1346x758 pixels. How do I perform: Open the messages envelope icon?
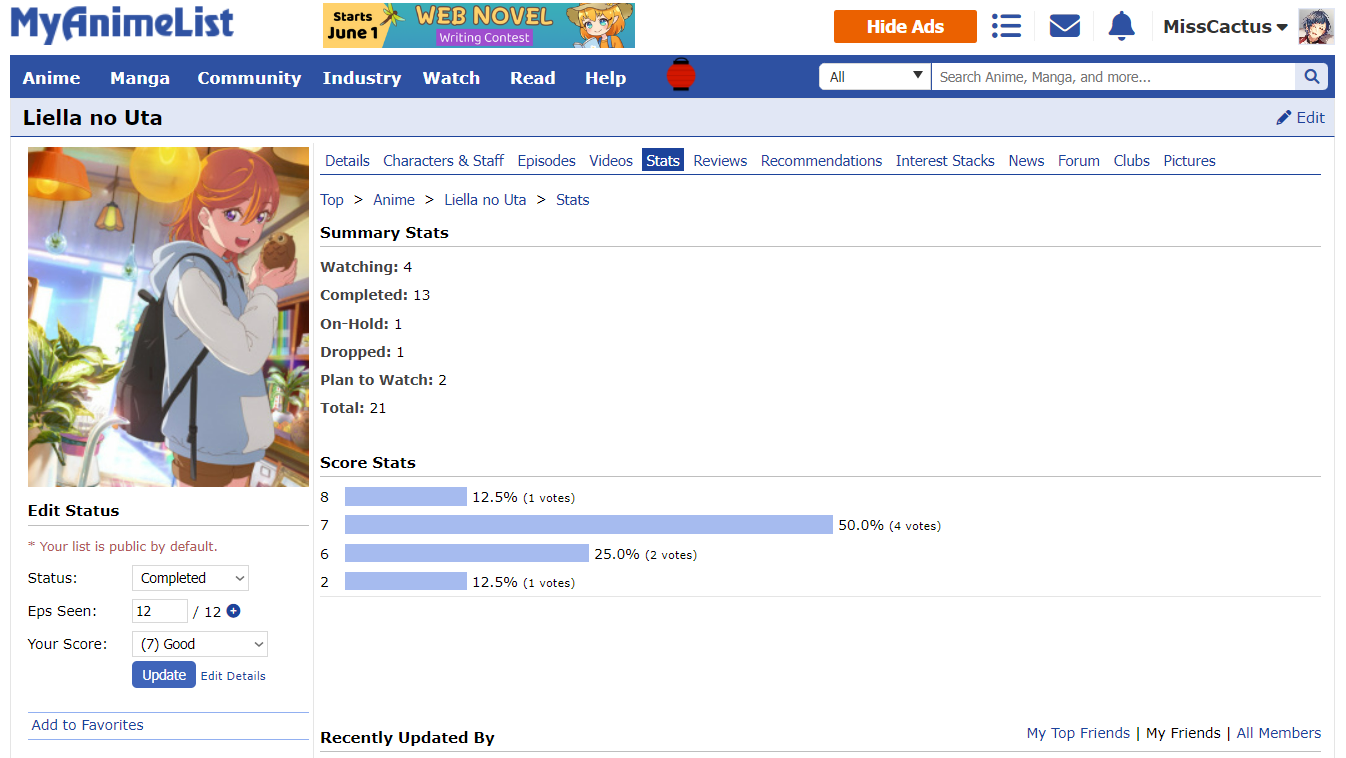(x=1065, y=26)
